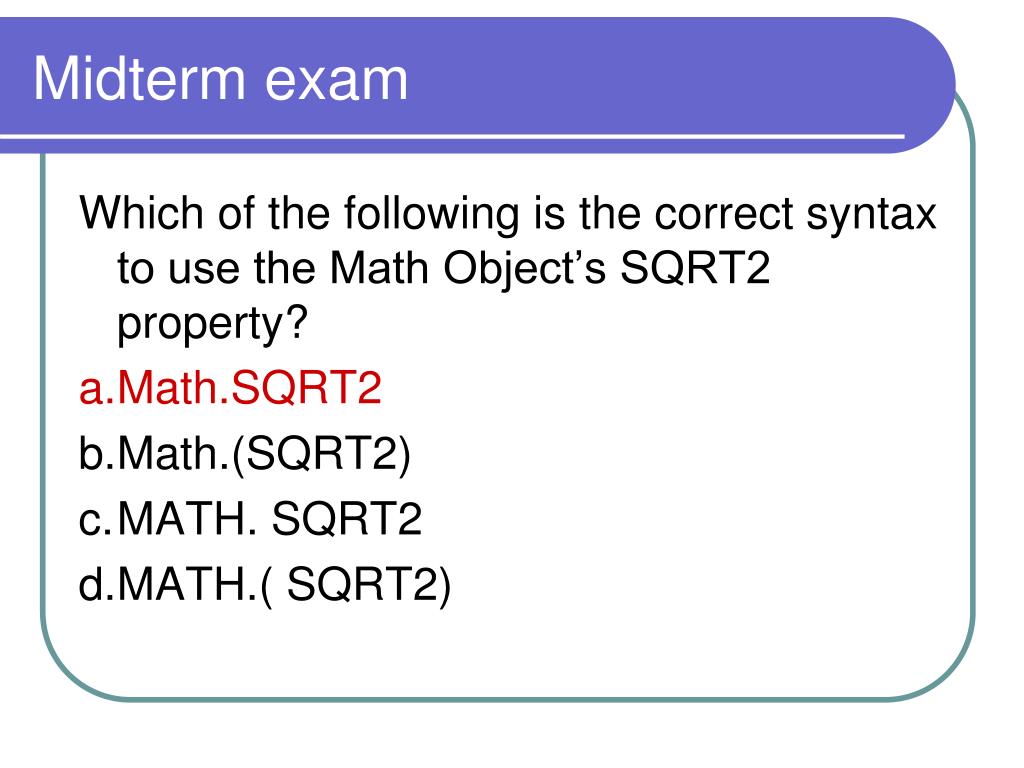Click the word "syntax" in the question
1024x768 pixels.
[x=871, y=215]
